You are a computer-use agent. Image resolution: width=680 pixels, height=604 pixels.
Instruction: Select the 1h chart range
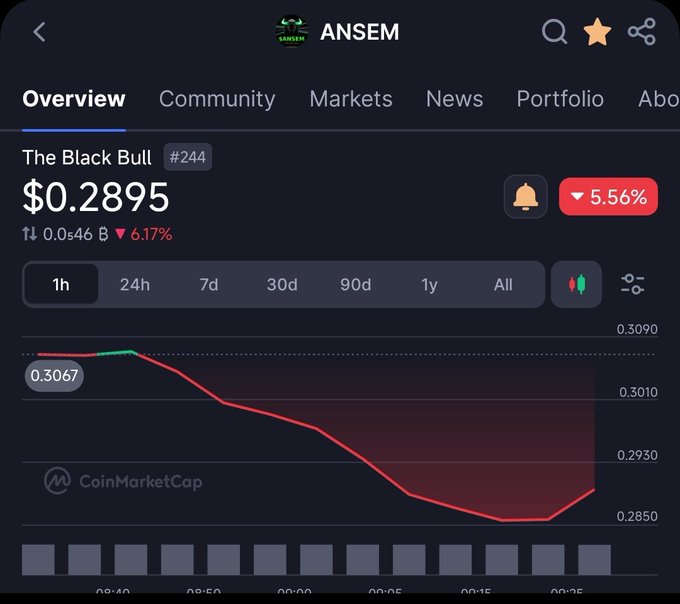61,284
